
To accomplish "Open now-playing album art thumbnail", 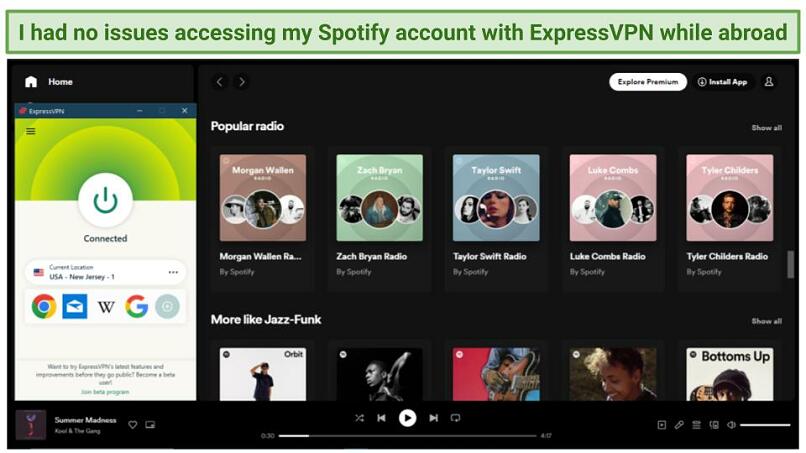I will pyautogui.click(x=31, y=425).
